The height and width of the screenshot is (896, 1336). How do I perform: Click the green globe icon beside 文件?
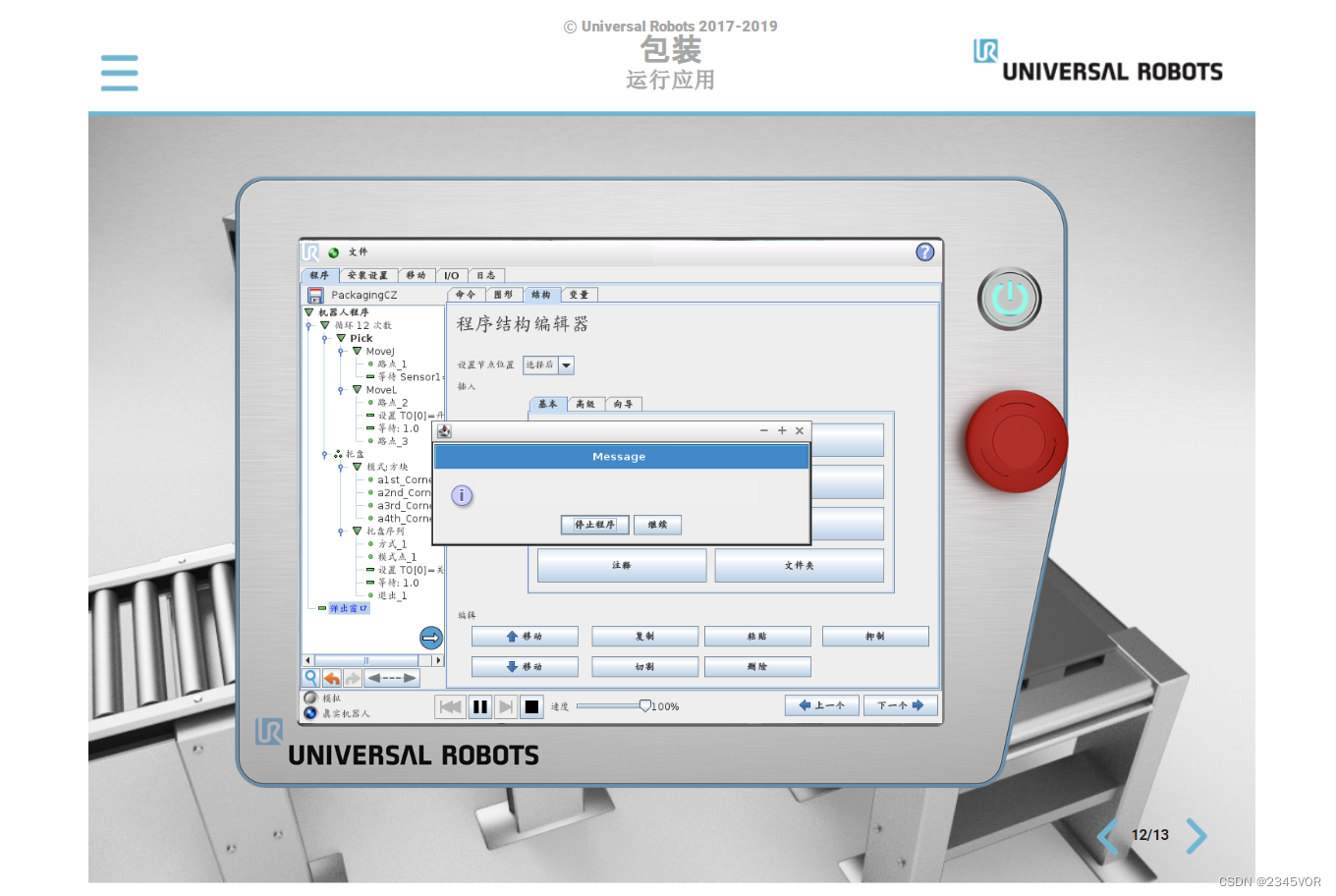[x=333, y=252]
